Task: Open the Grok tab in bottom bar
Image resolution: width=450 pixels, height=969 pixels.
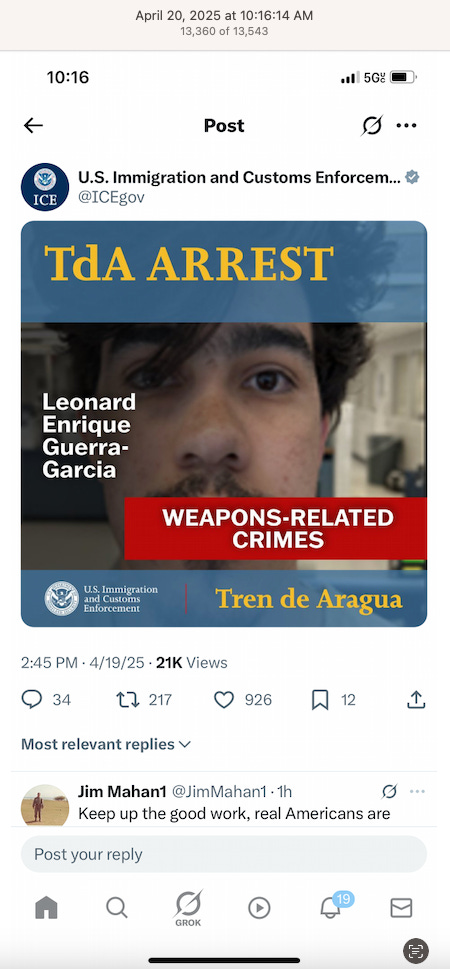Action: 187,908
